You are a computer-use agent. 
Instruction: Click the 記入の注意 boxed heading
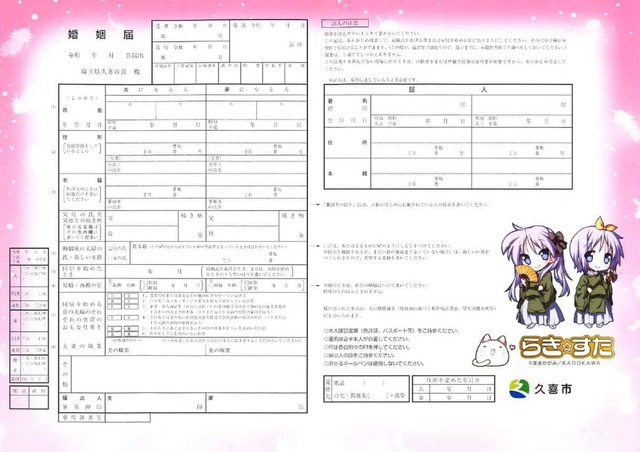click(x=345, y=23)
